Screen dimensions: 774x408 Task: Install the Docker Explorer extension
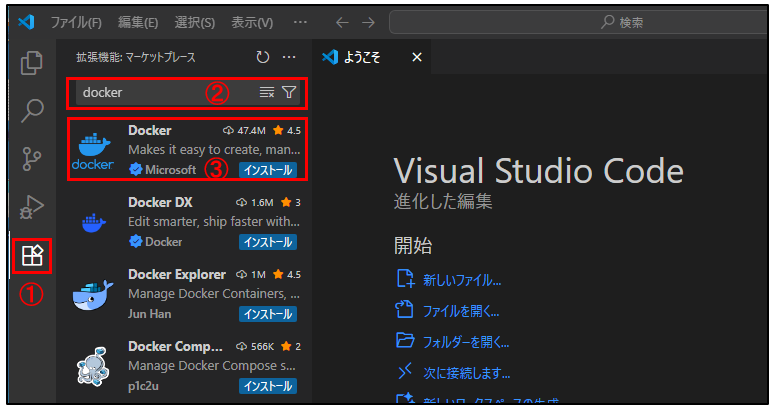tap(268, 314)
